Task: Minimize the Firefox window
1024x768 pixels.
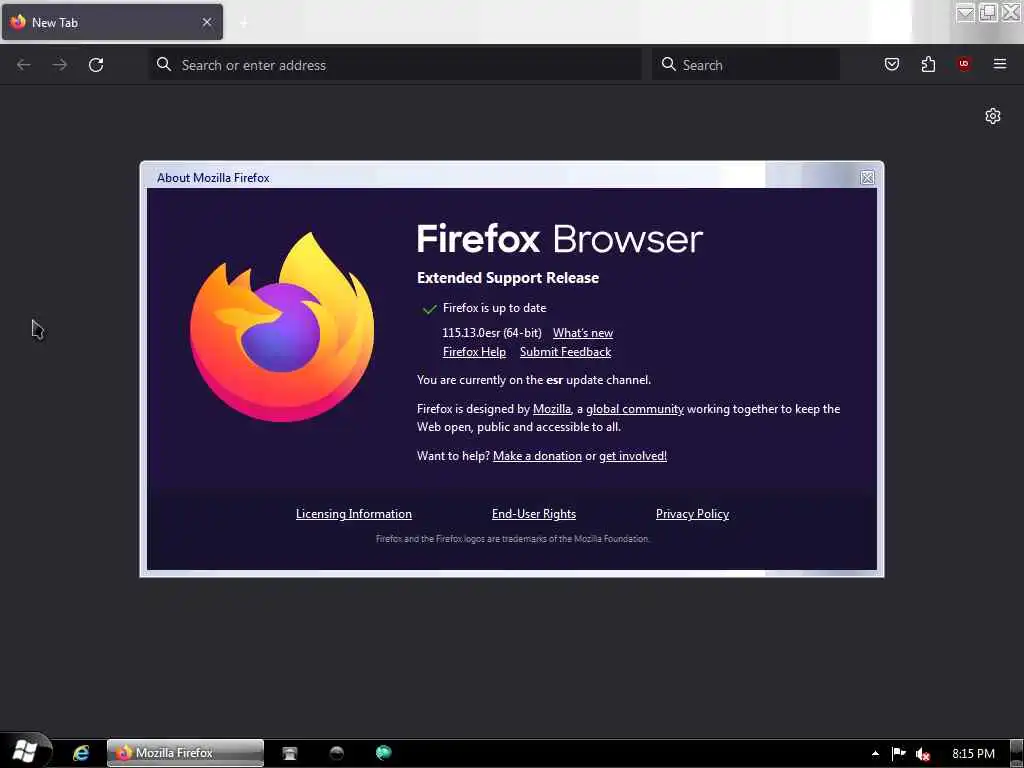Action: pyautogui.click(x=965, y=12)
